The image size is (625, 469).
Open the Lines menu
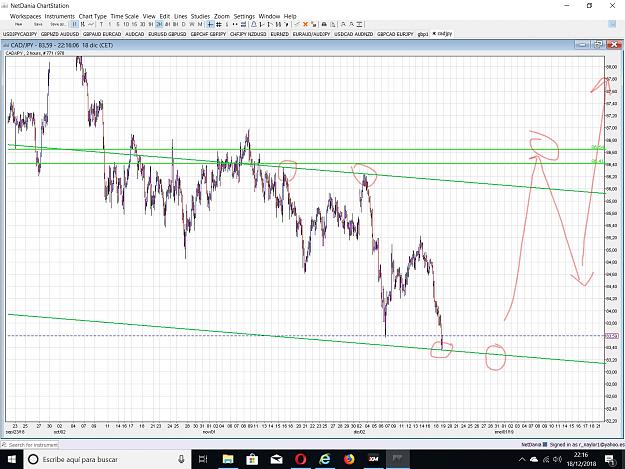tap(181, 16)
